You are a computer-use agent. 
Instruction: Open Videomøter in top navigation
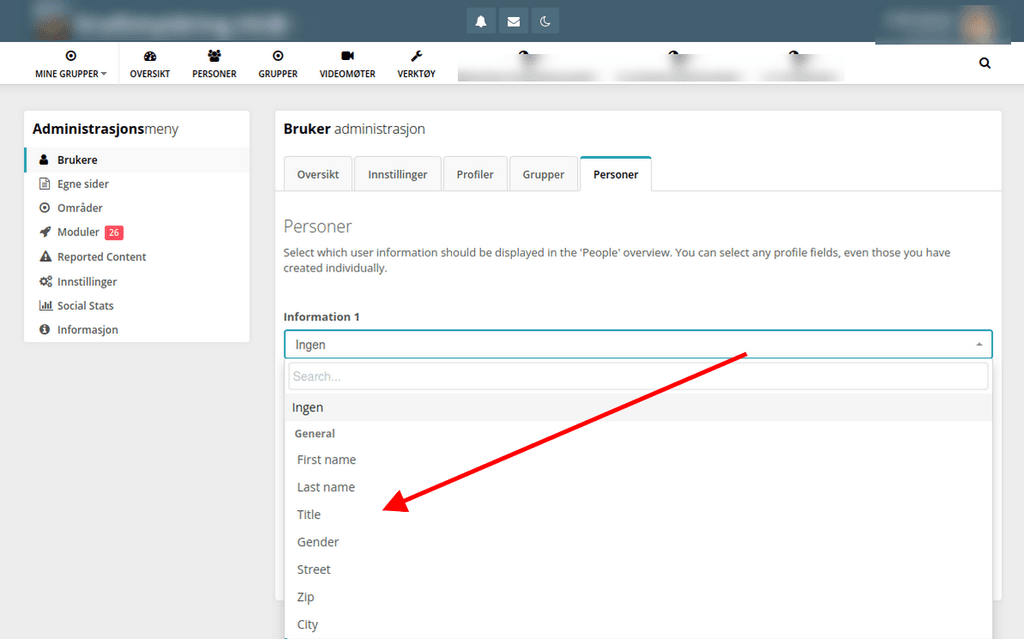pyautogui.click(x=347, y=64)
